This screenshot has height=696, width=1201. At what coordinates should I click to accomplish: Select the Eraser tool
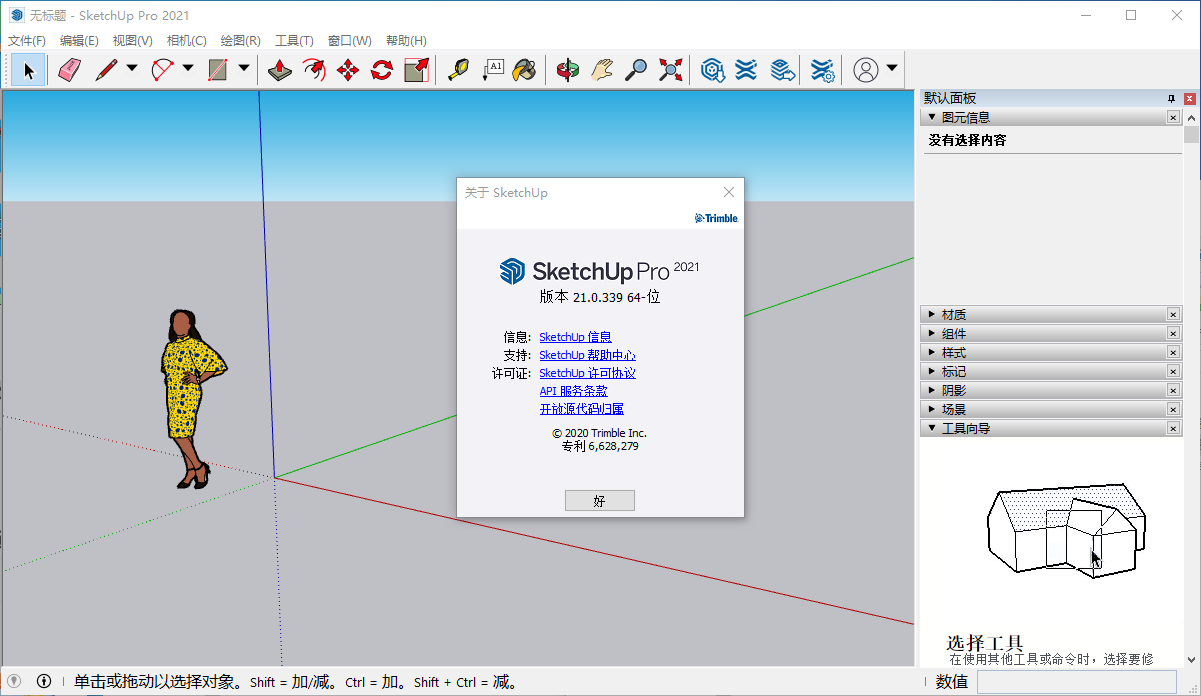(69, 70)
